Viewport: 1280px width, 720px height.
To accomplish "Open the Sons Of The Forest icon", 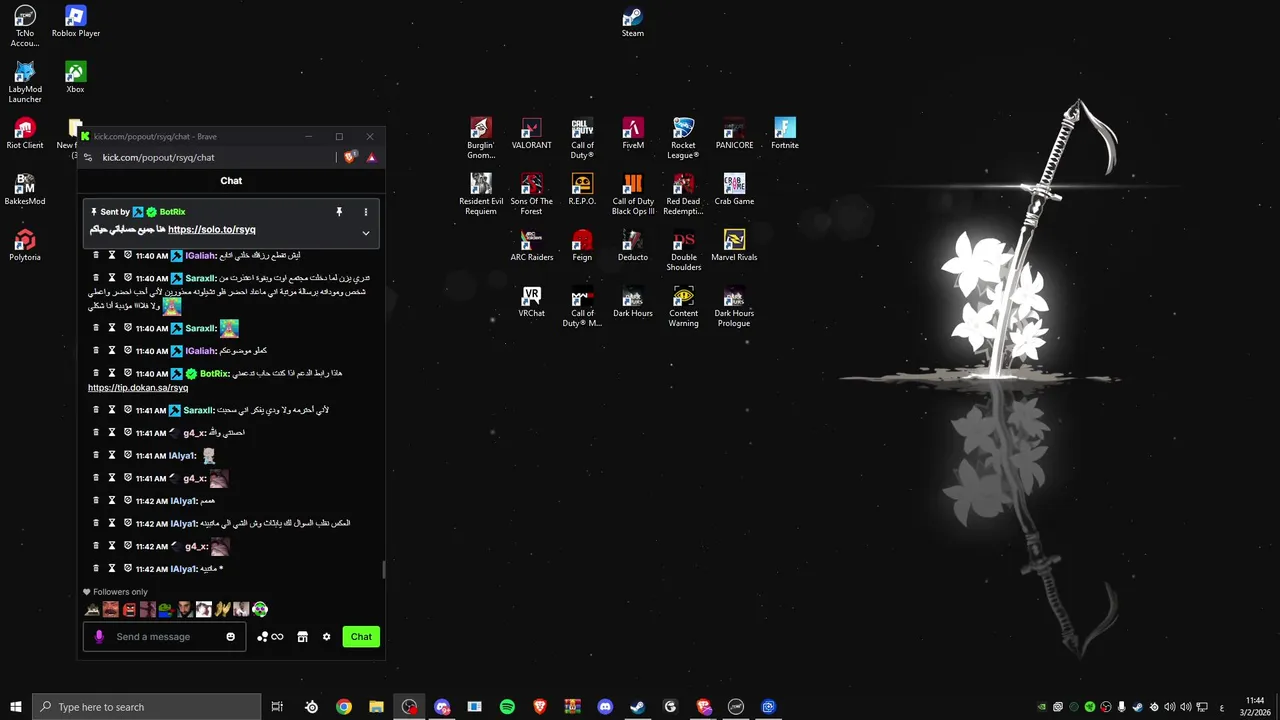I will point(531,195).
